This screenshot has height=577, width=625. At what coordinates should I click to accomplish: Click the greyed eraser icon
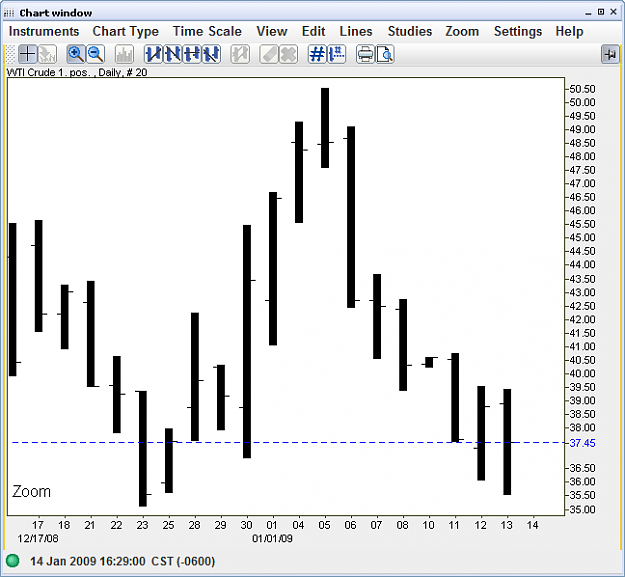click(269, 54)
